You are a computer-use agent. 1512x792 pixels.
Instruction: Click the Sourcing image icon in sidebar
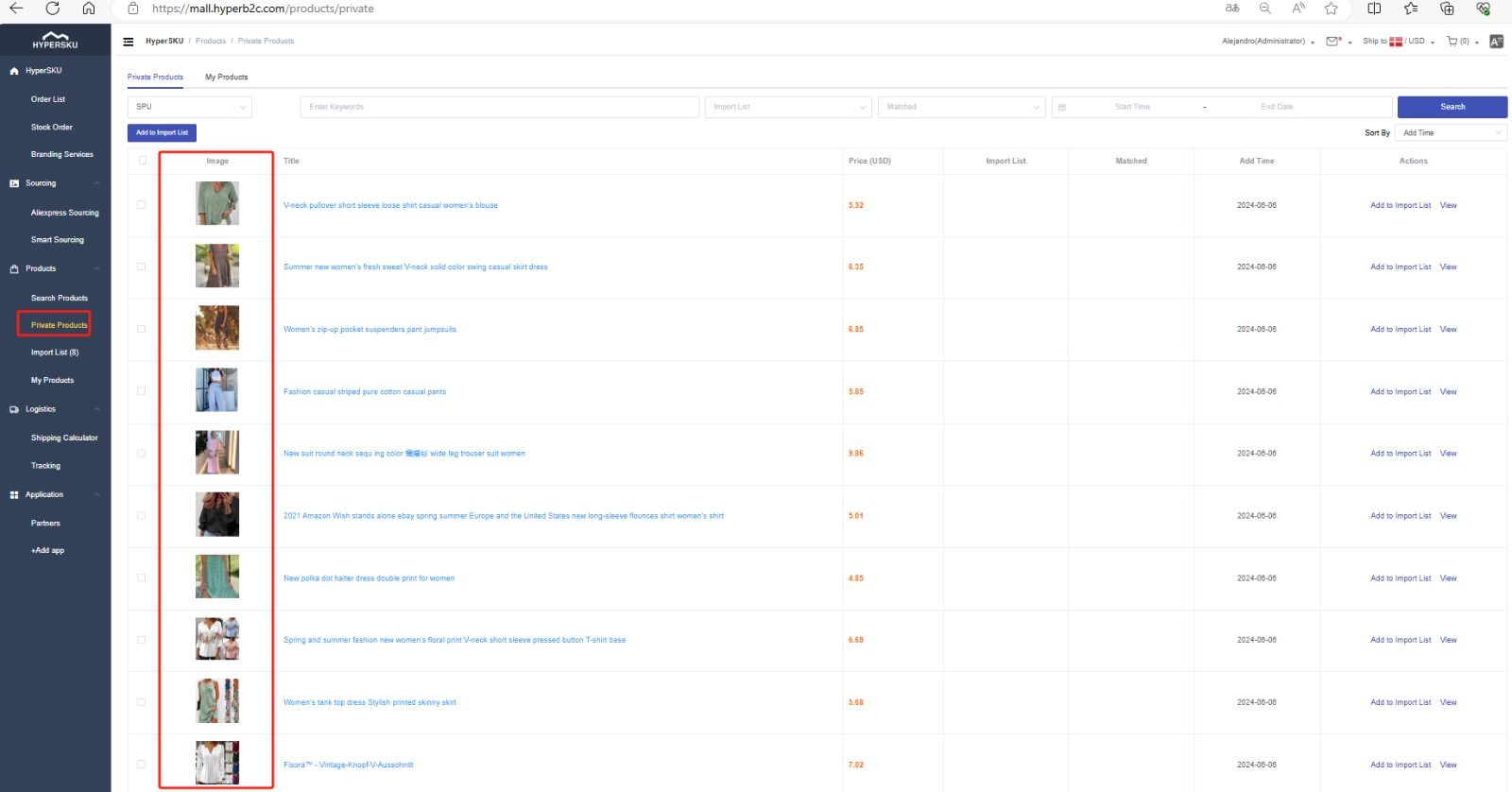pyautogui.click(x=14, y=183)
